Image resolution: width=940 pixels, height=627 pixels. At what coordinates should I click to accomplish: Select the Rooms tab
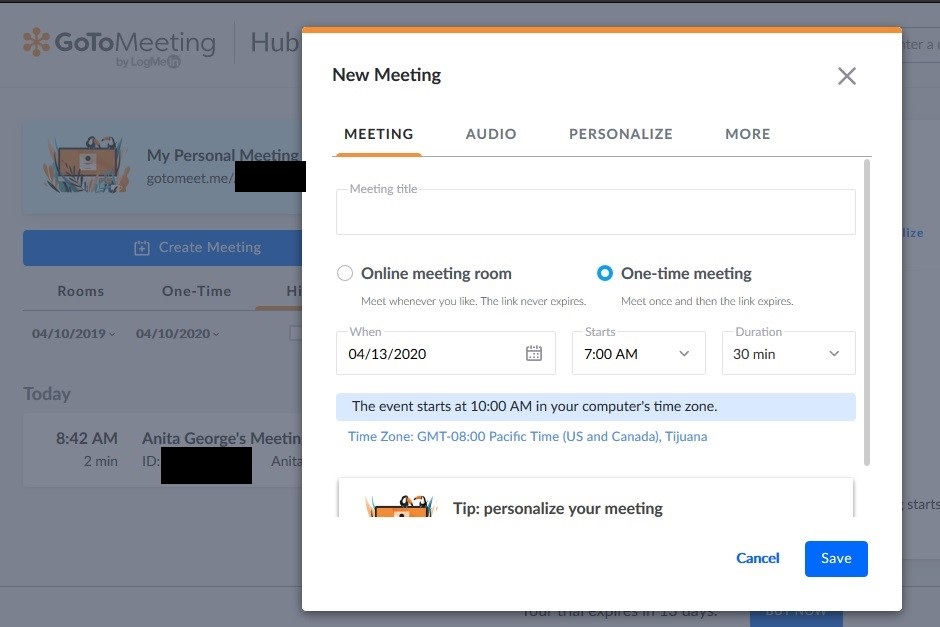click(80, 291)
